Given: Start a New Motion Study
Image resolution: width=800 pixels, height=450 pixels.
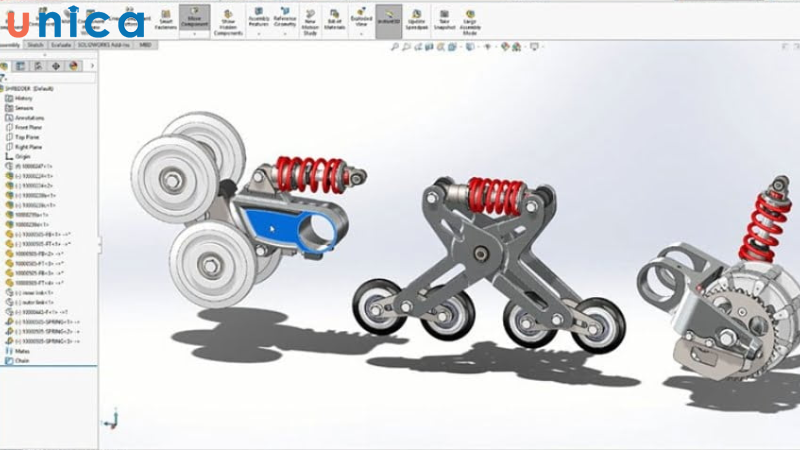Looking at the screenshot, I should pos(310,23).
